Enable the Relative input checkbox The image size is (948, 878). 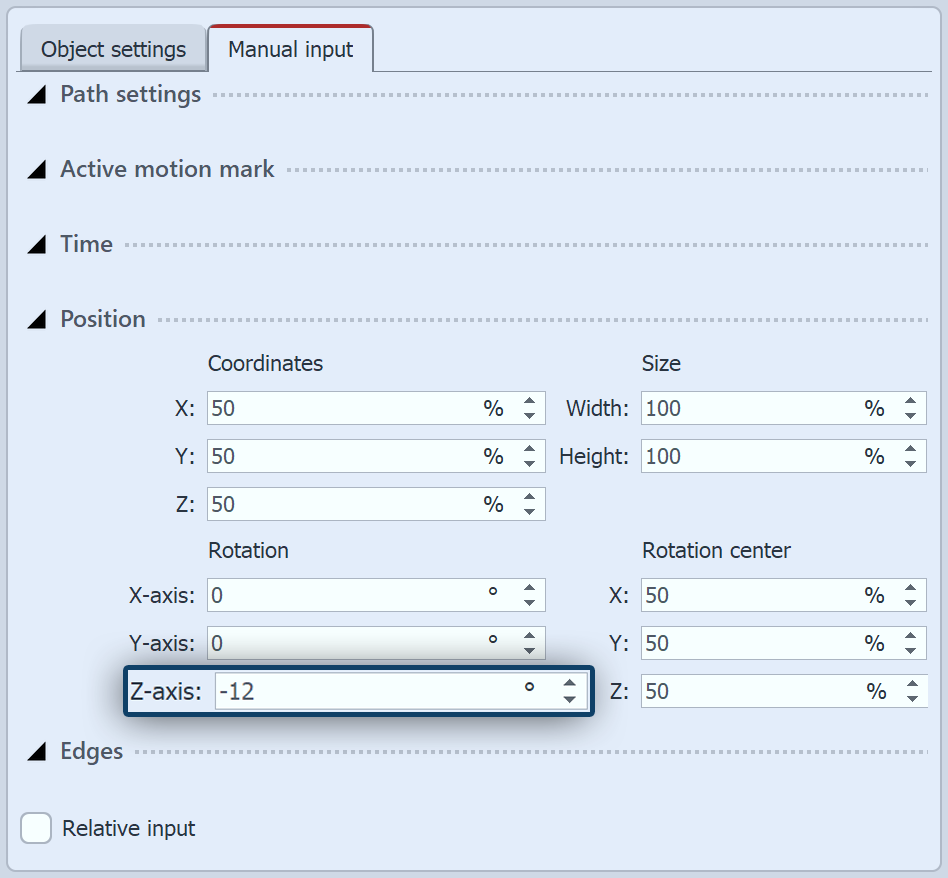click(37, 828)
